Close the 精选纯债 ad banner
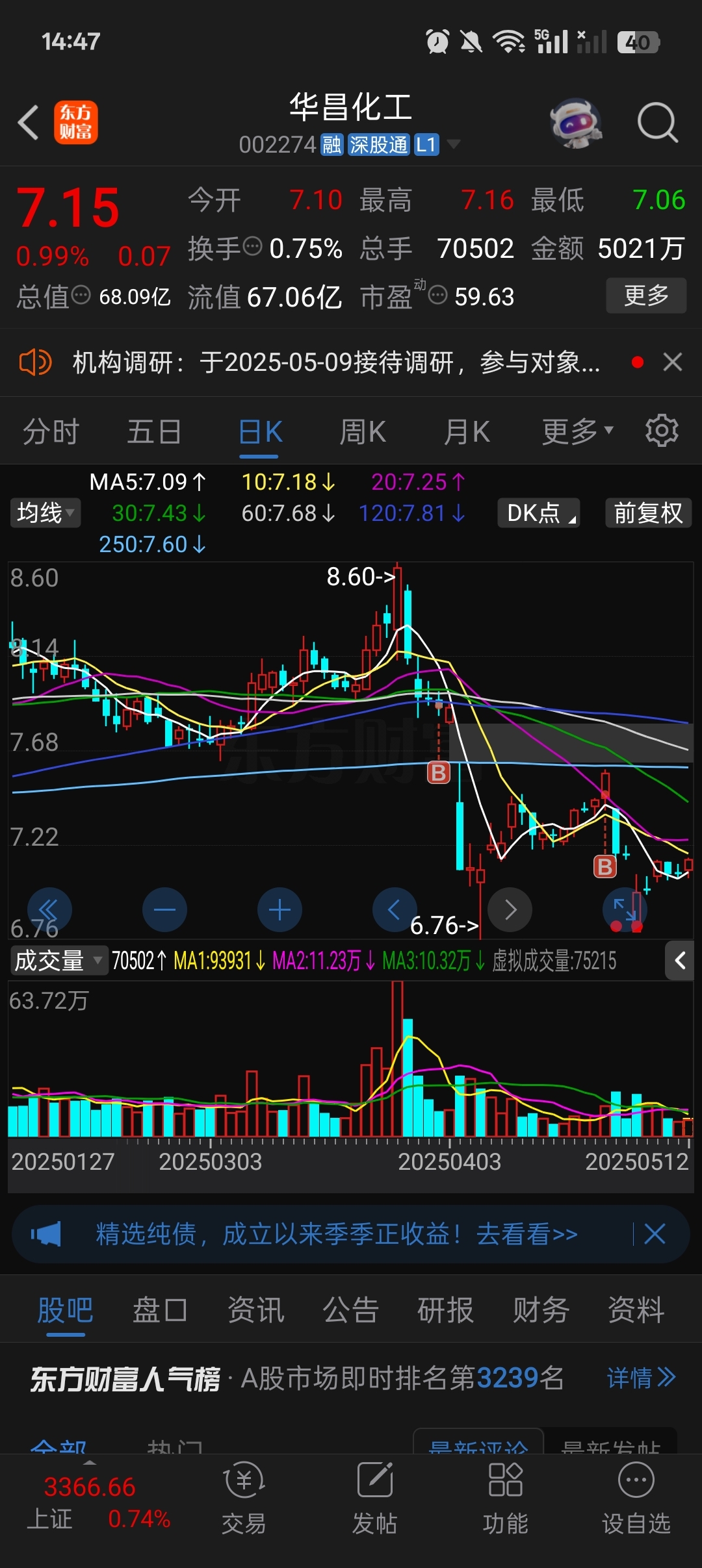Image resolution: width=702 pixels, height=1568 pixels. click(655, 1233)
